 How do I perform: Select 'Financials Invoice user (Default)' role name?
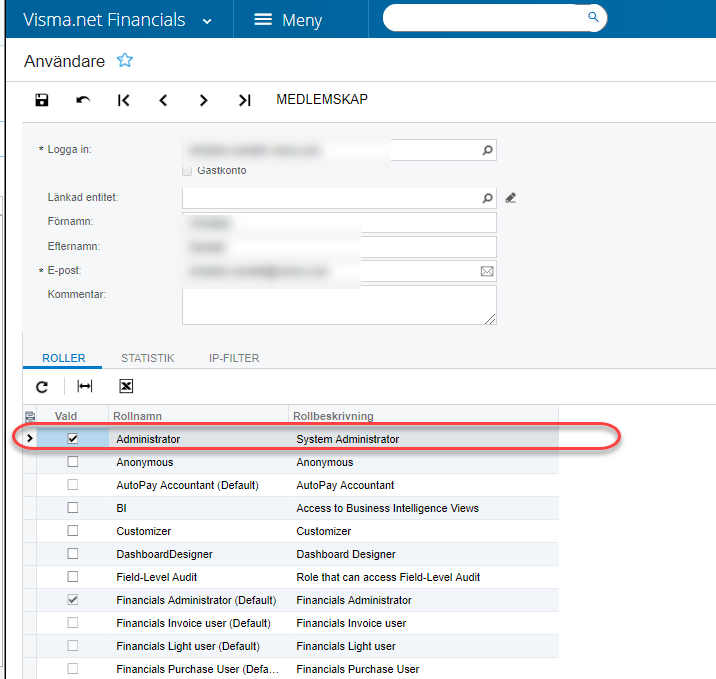coord(198,623)
